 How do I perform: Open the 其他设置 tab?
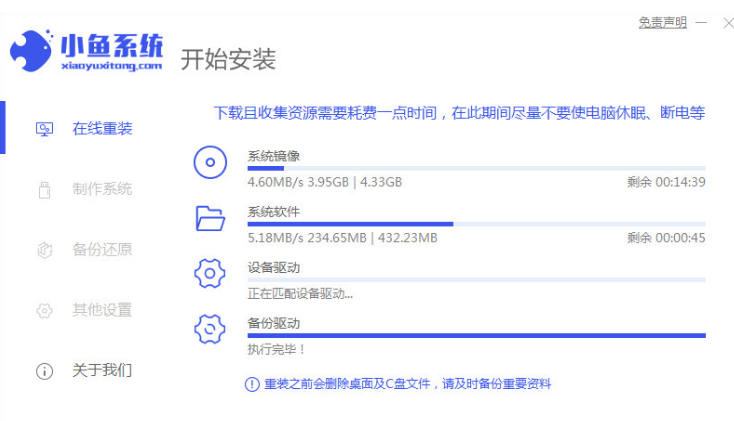pyautogui.click(x=101, y=310)
